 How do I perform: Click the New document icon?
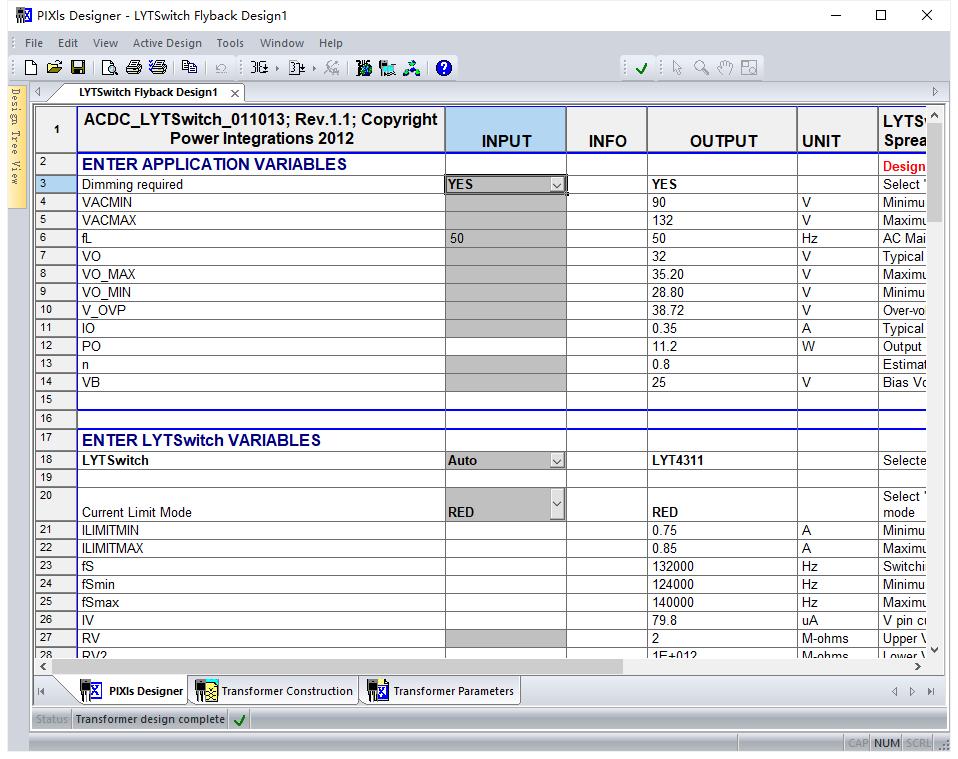(31, 68)
